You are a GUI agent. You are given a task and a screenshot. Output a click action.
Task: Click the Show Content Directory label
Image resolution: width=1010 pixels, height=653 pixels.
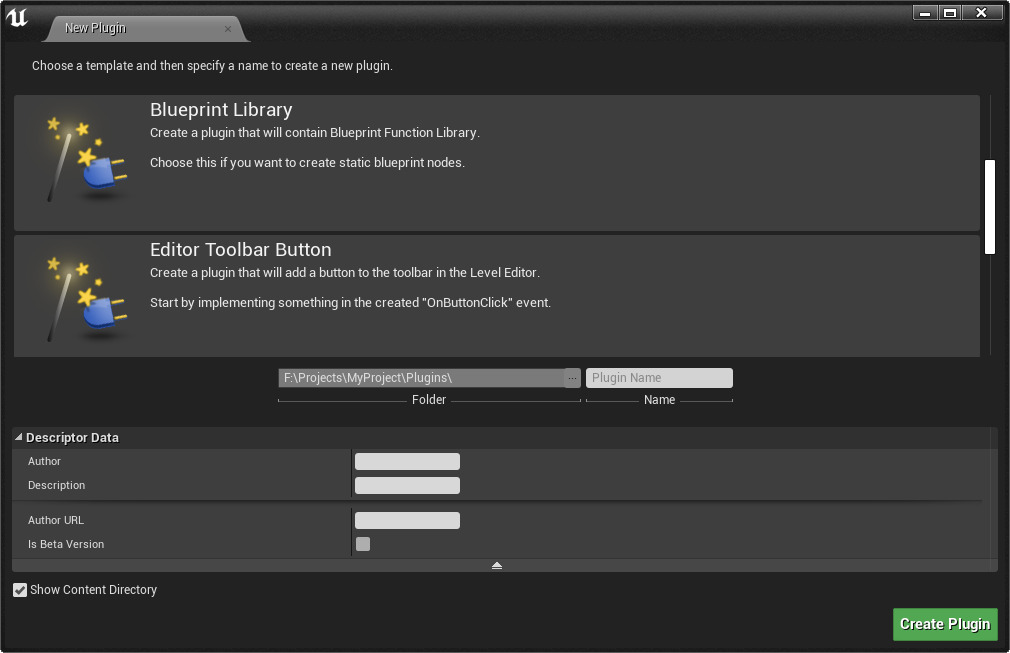93,590
